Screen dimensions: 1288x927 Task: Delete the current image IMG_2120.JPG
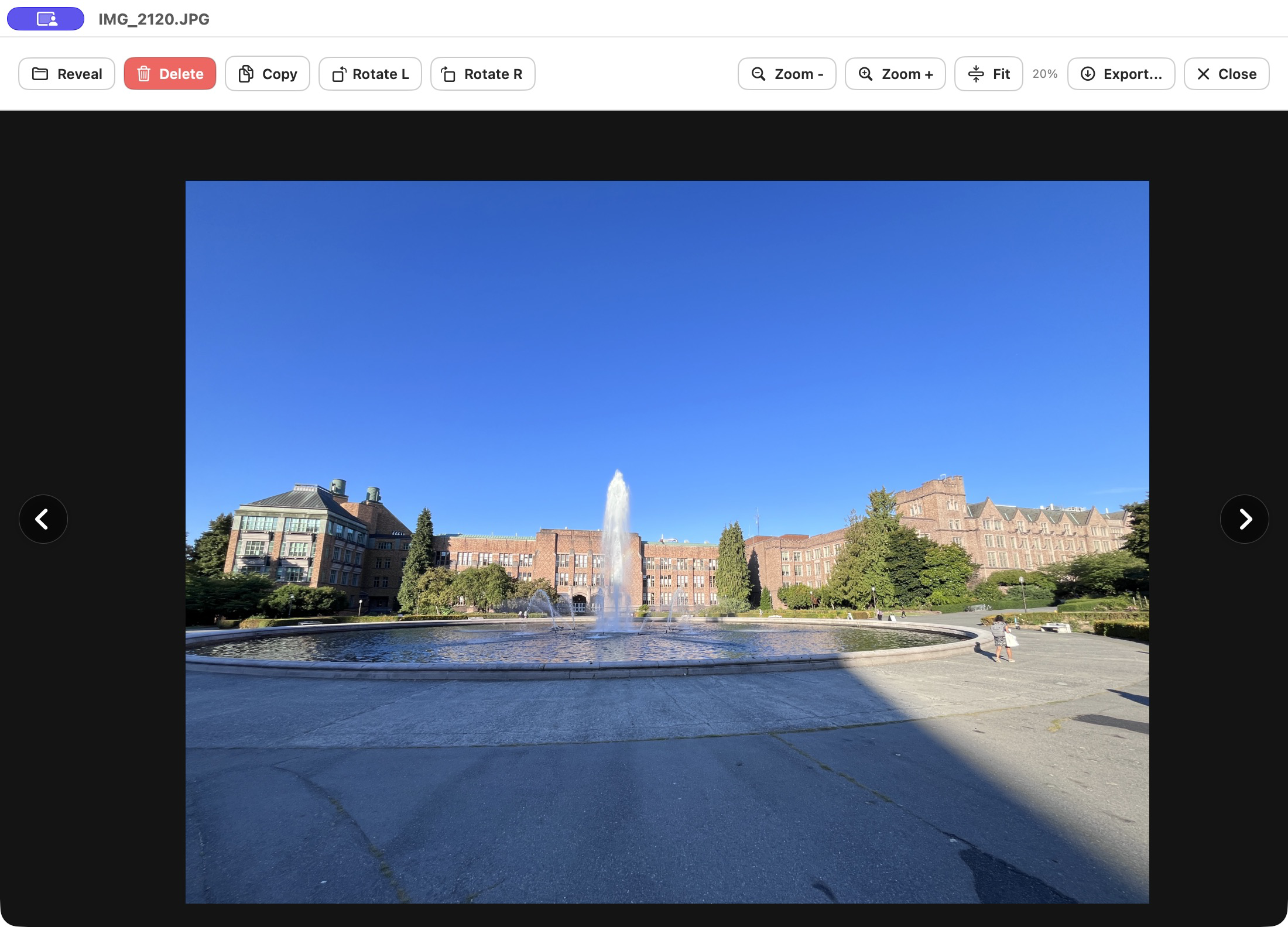pyautogui.click(x=170, y=74)
